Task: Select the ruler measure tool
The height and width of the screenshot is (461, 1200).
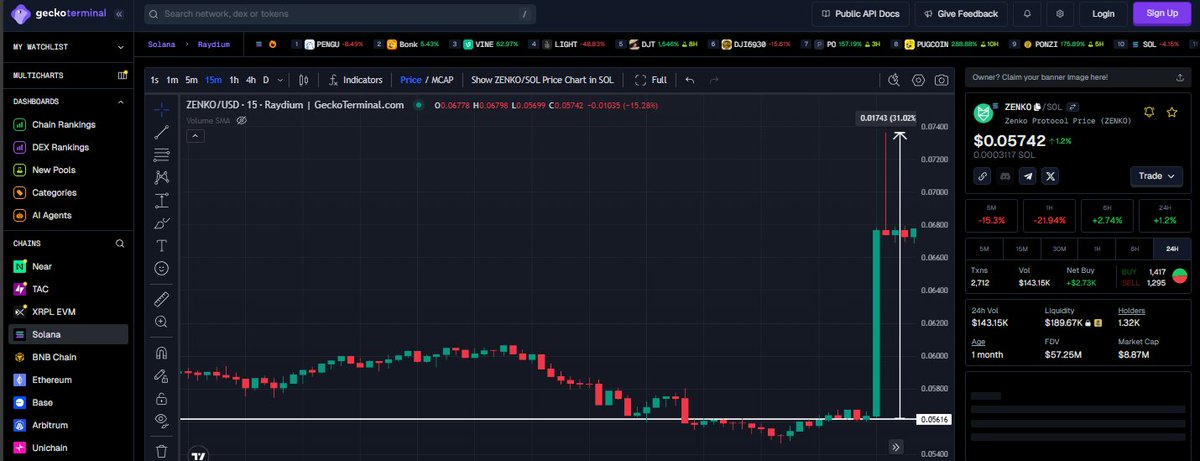Action: point(161,298)
